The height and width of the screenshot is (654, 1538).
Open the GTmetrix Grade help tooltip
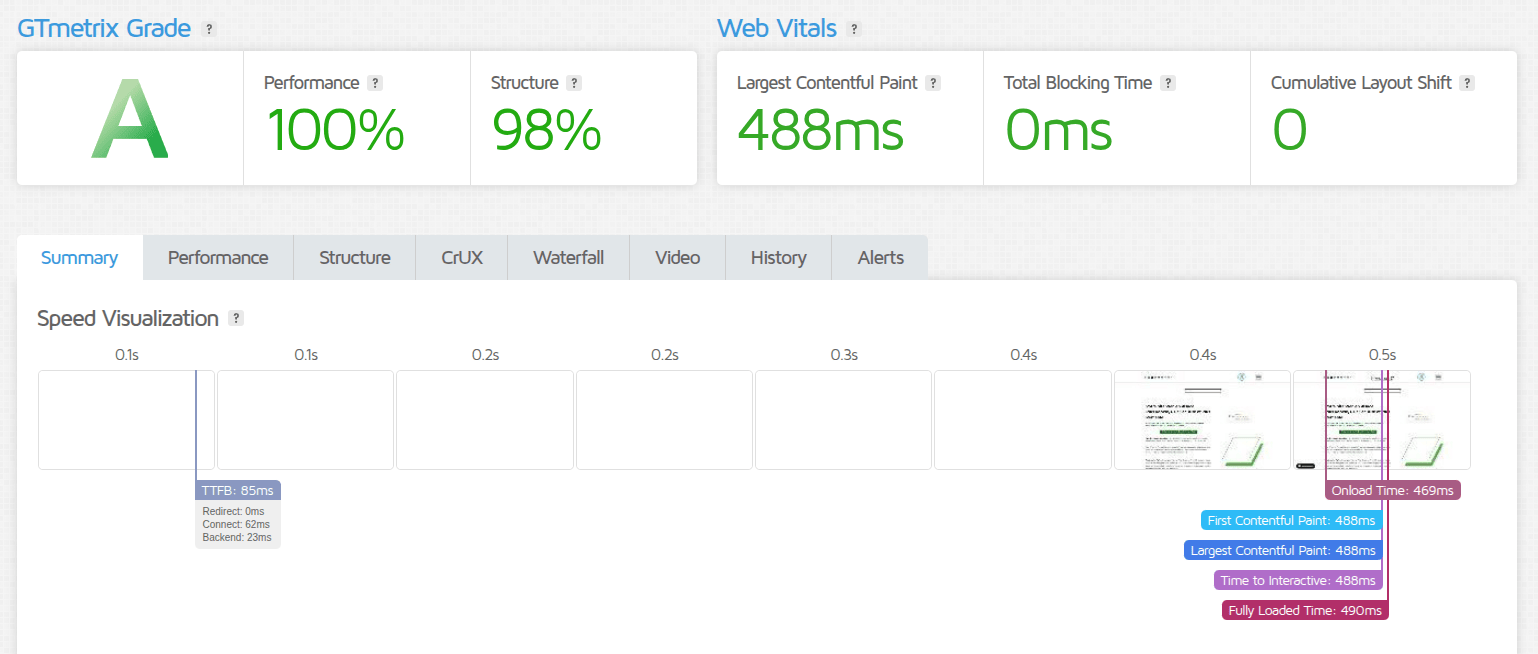pos(209,29)
